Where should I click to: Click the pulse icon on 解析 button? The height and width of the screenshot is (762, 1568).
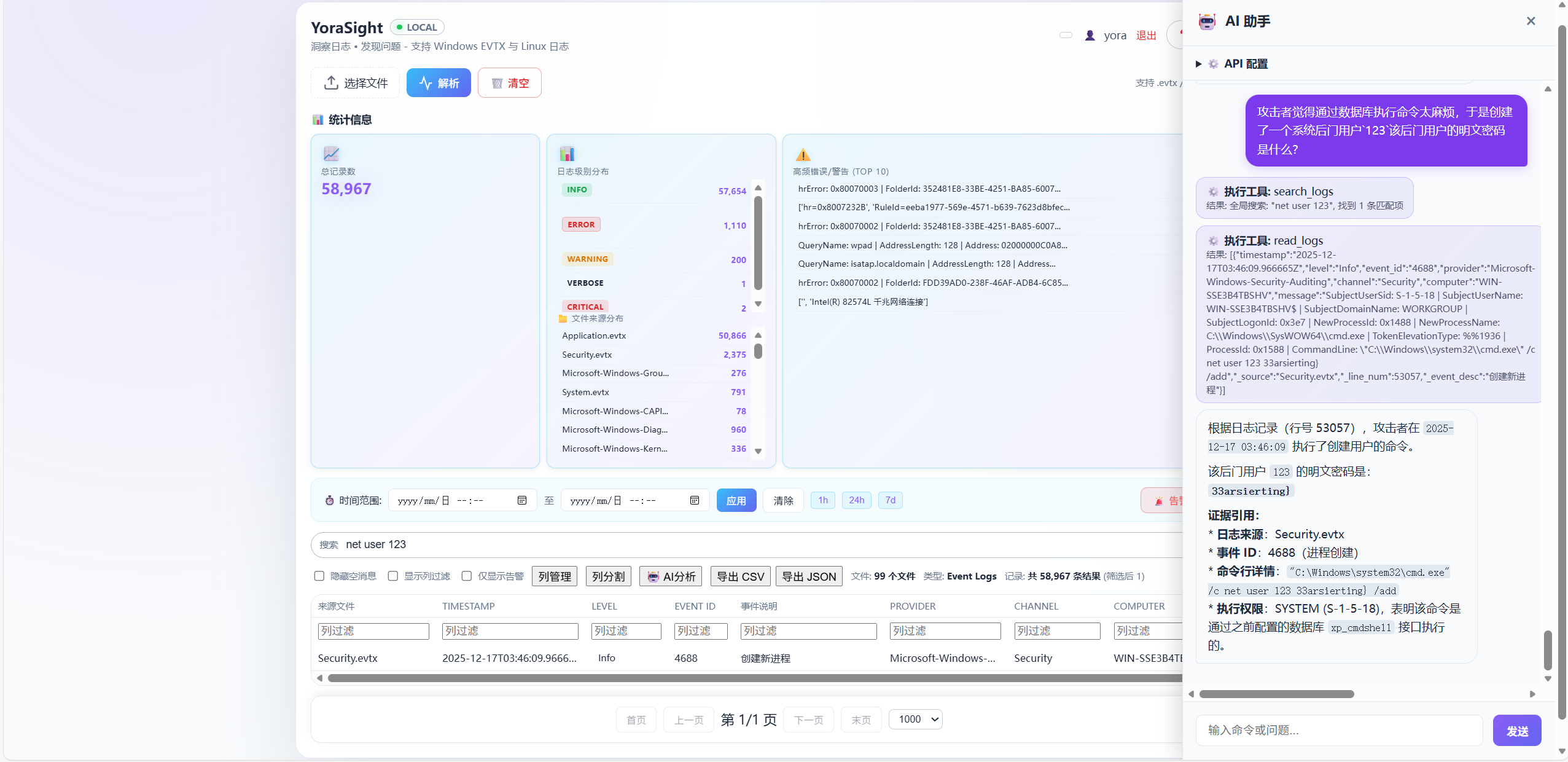(x=425, y=83)
